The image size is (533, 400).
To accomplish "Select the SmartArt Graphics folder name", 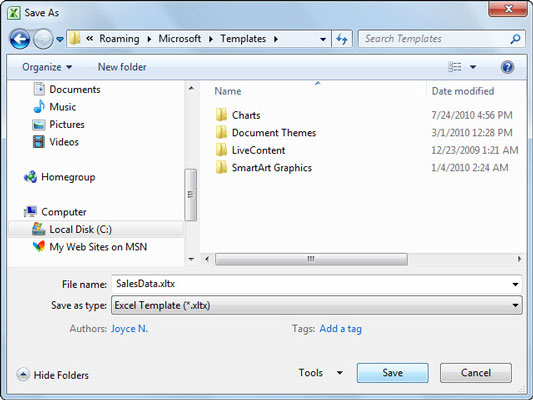I will (x=272, y=168).
